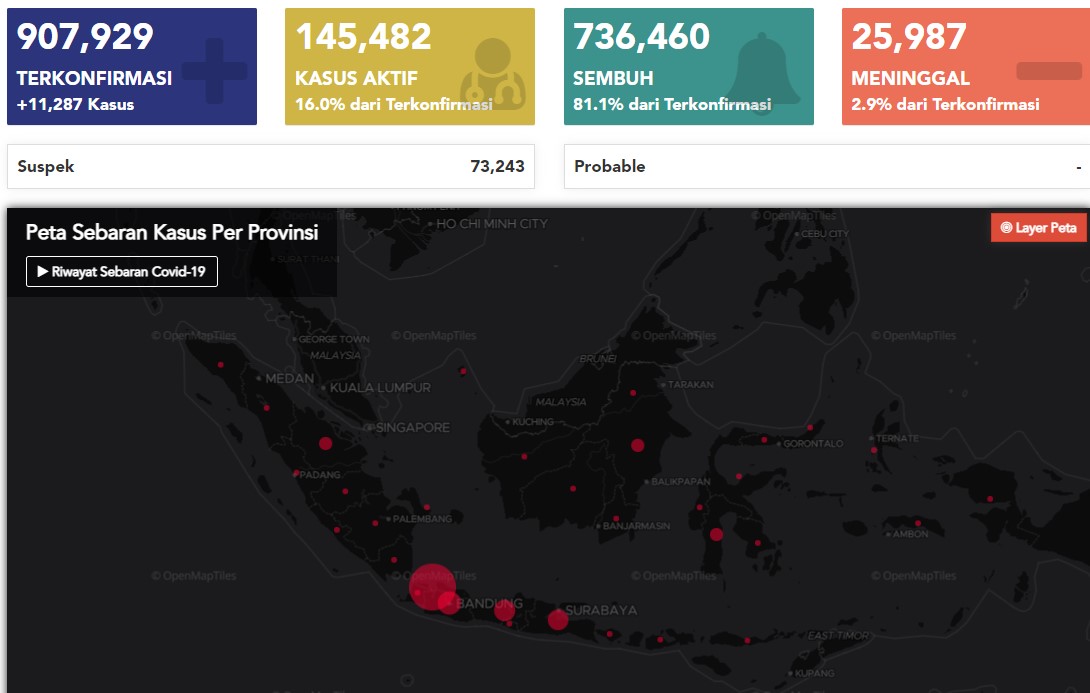Click the red dot below the Ternate label
Image resolution: width=1090 pixels, height=693 pixels.
pos(874,450)
